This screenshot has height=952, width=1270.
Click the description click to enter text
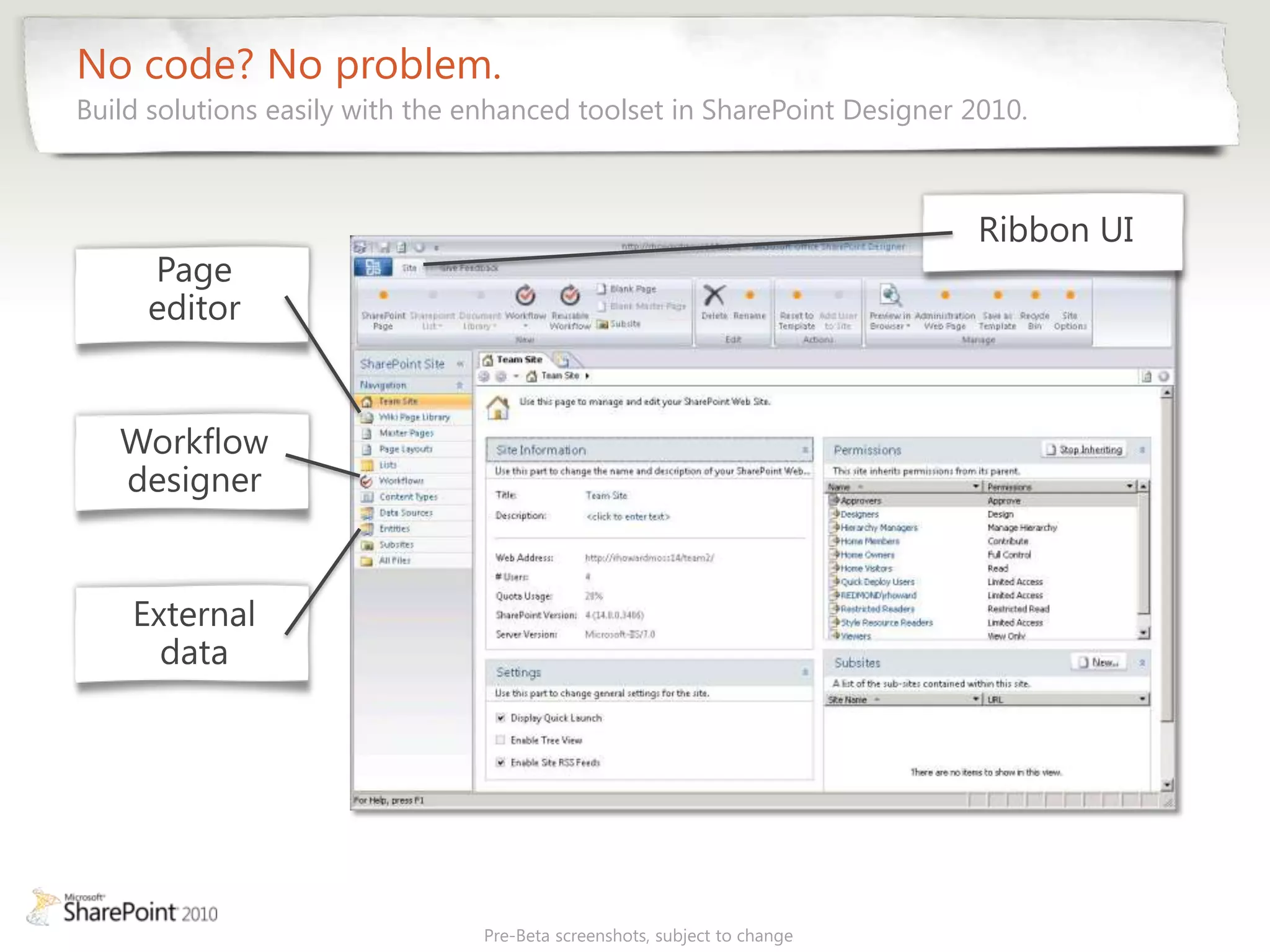628,516
